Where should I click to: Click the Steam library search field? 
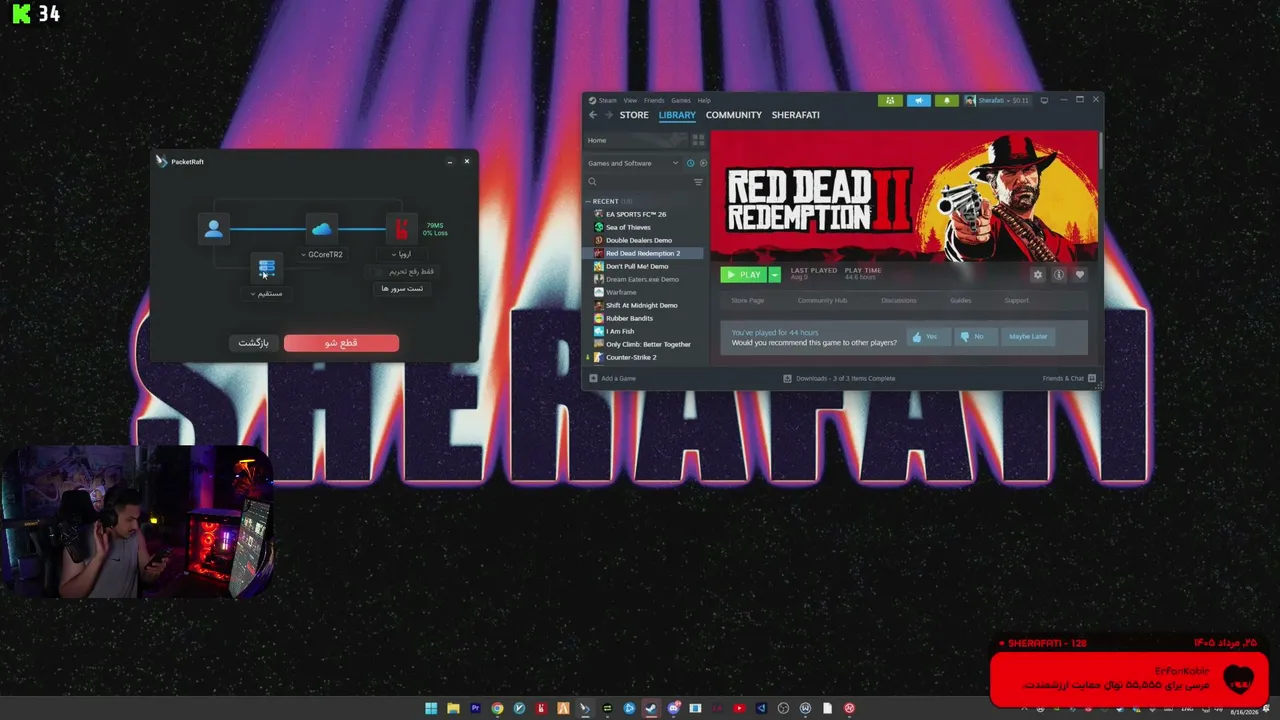[x=638, y=182]
